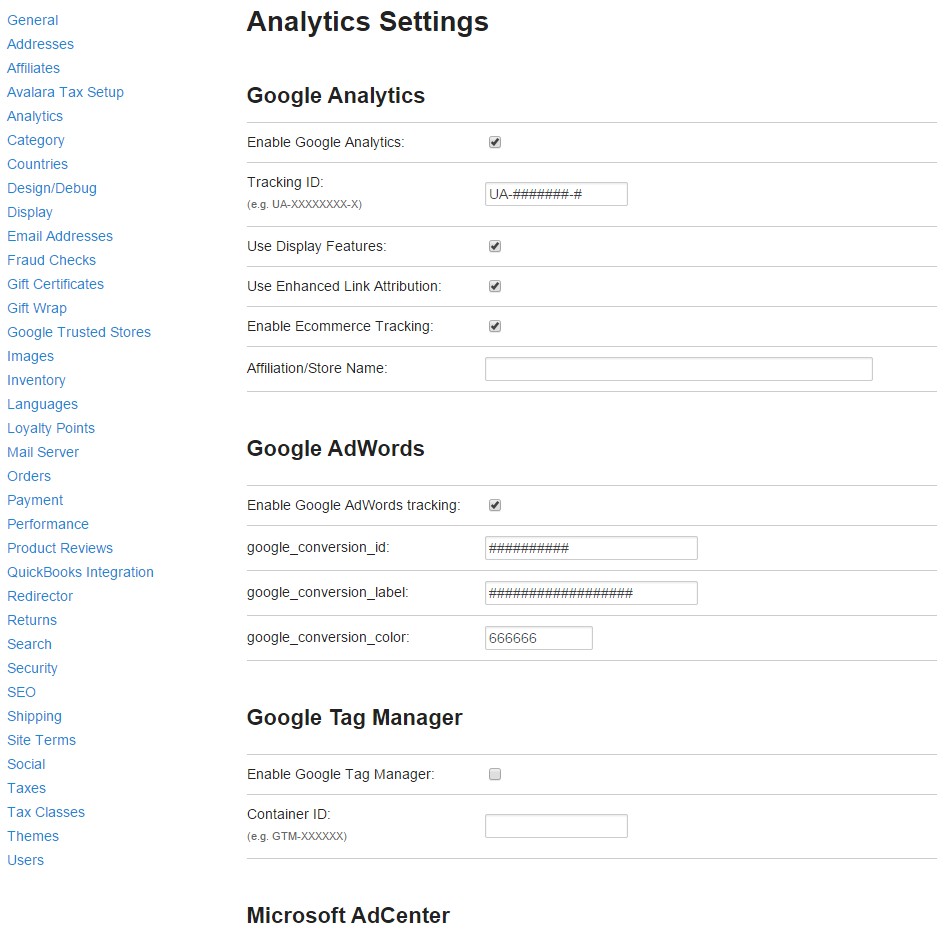Screen dimensions: 950x935
Task: Click the Tracking ID input field
Action: point(556,195)
